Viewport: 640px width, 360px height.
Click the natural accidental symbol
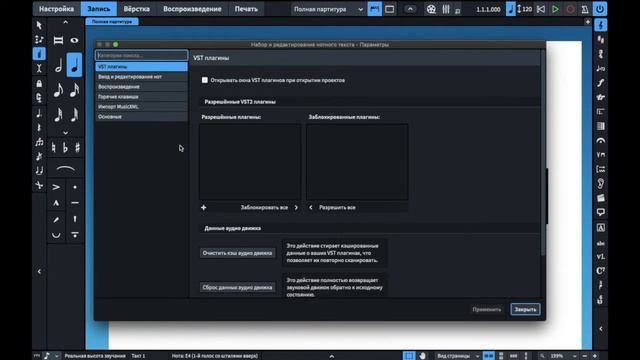point(53,147)
